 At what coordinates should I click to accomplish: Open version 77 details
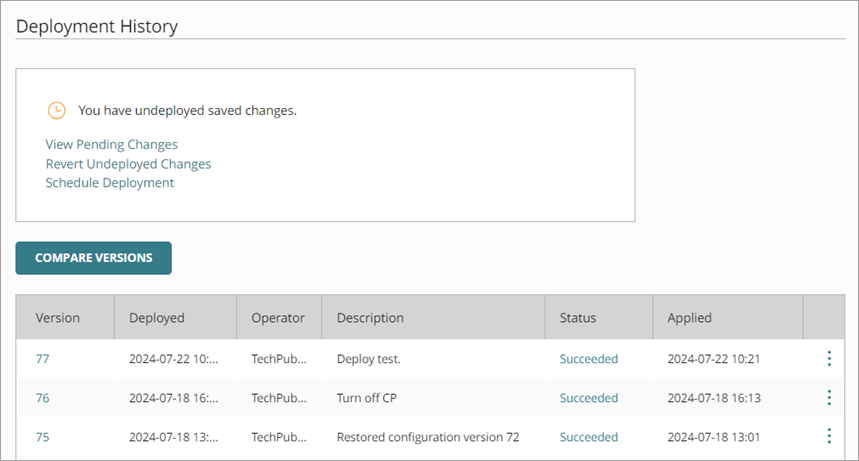click(x=42, y=359)
